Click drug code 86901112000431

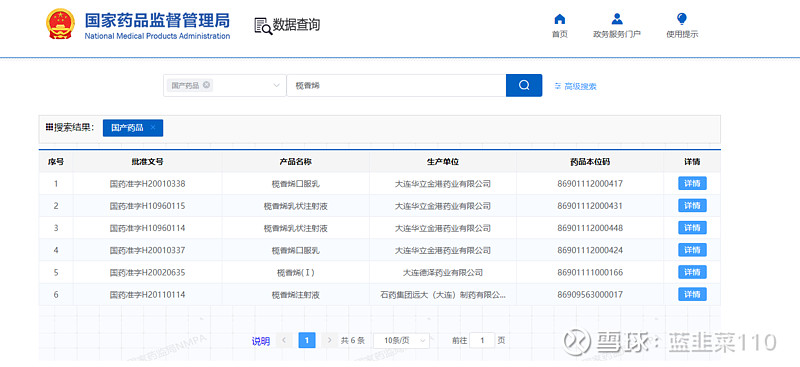pyautogui.click(x=590, y=206)
